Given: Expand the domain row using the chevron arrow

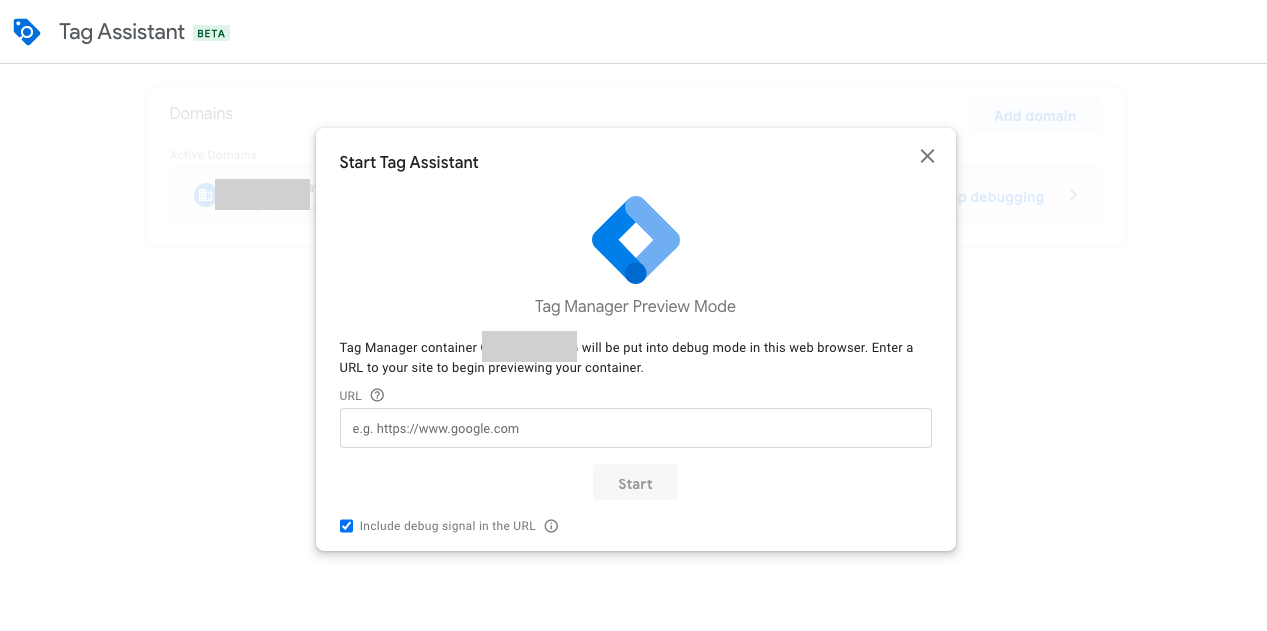Looking at the screenshot, I should pyautogui.click(x=1074, y=196).
